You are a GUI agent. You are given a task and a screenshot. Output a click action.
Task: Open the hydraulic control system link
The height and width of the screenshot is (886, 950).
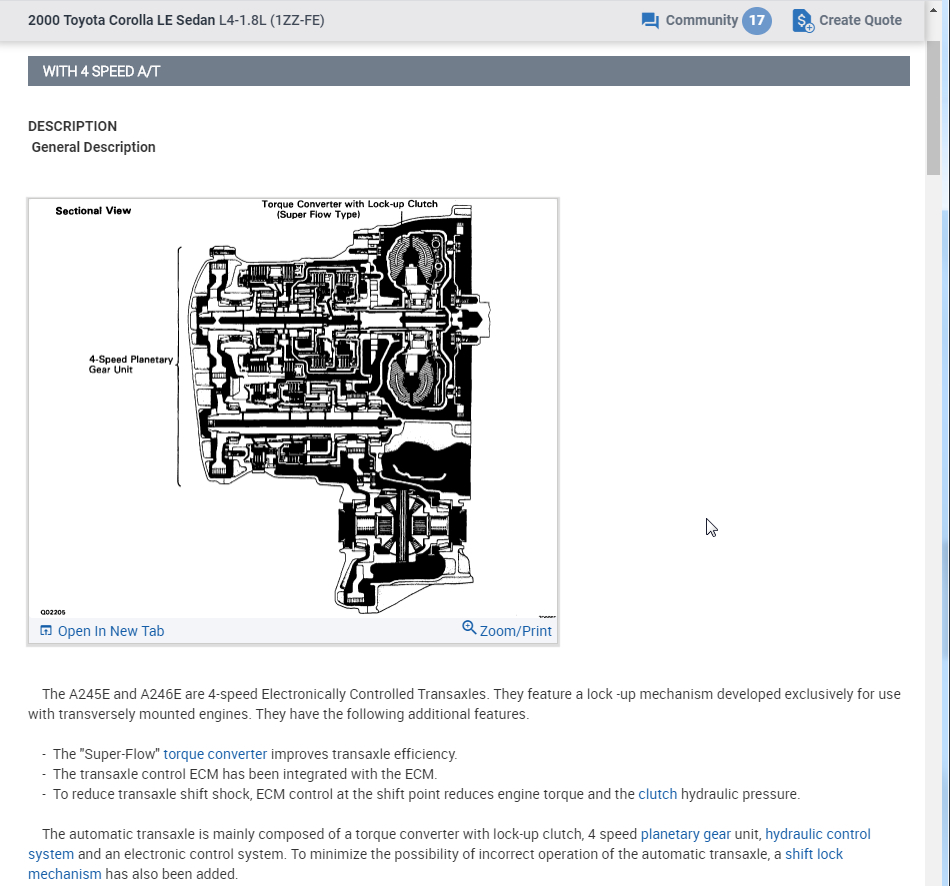tap(817, 834)
